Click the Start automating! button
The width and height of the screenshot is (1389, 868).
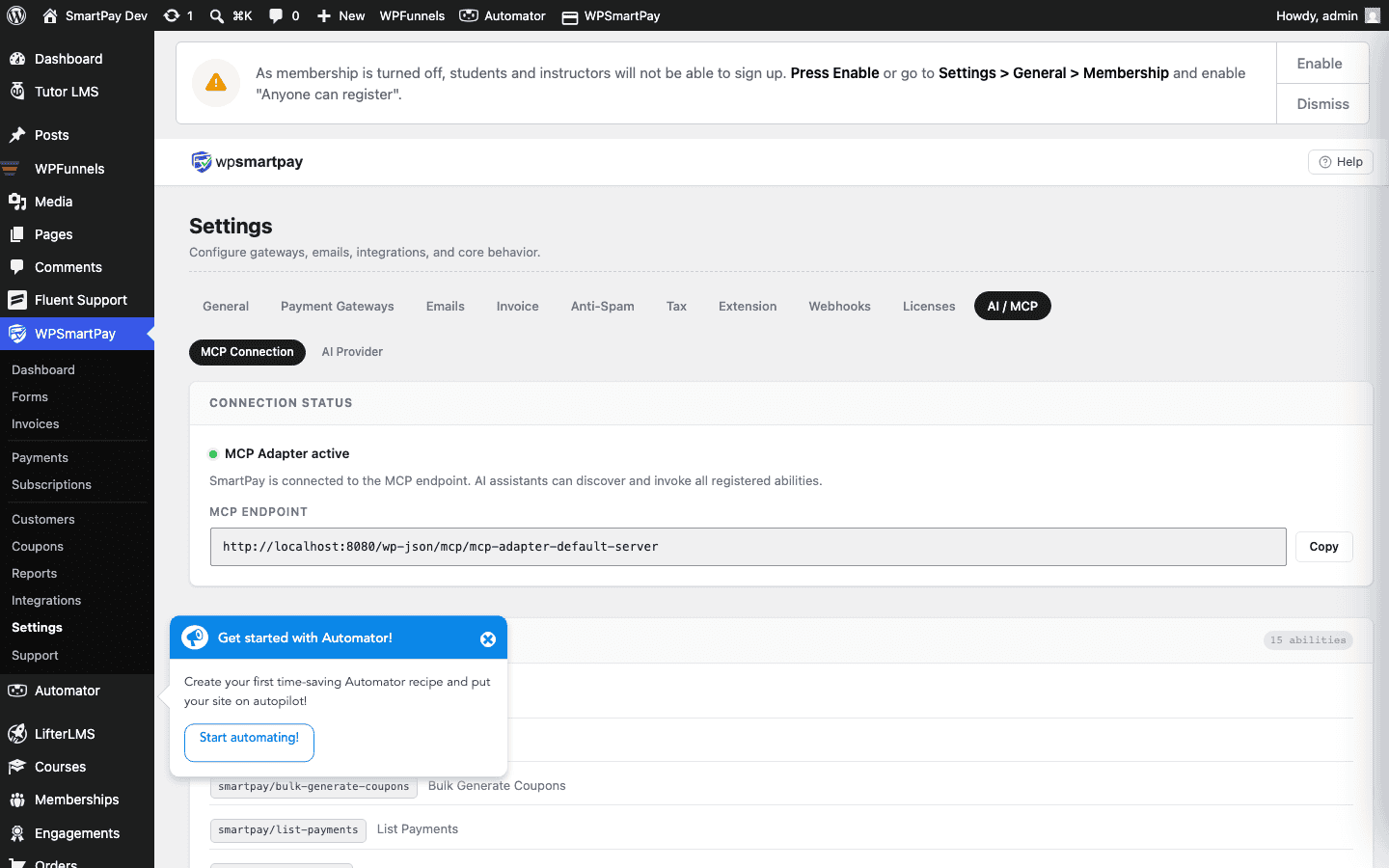point(249,743)
